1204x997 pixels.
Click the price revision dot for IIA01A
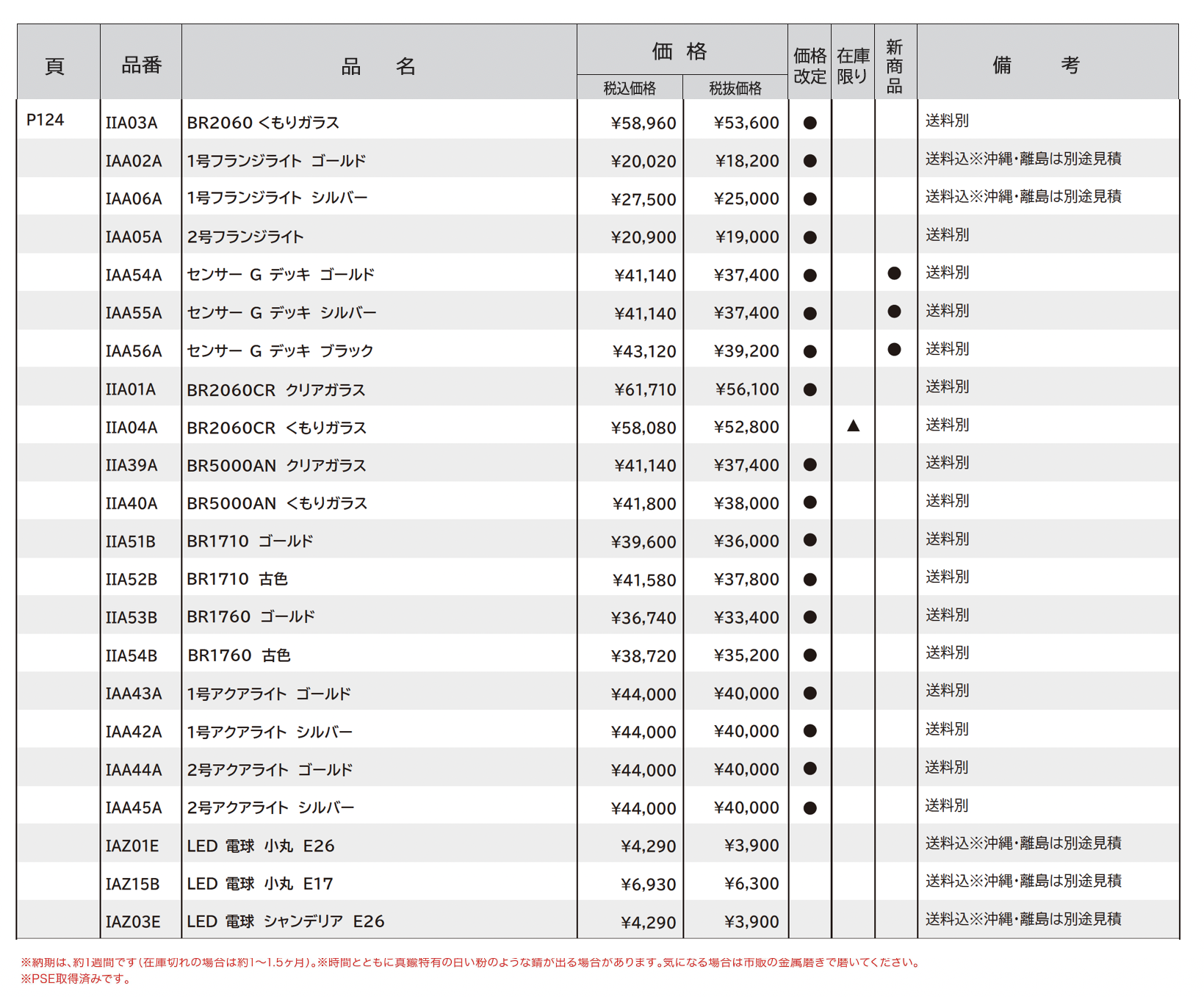click(810, 389)
